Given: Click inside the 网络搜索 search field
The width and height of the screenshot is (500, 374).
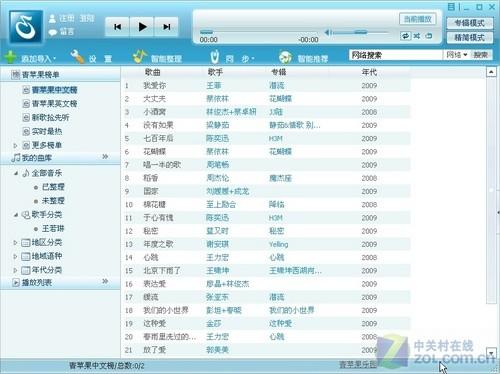Looking at the screenshot, I should (x=396, y=55).
